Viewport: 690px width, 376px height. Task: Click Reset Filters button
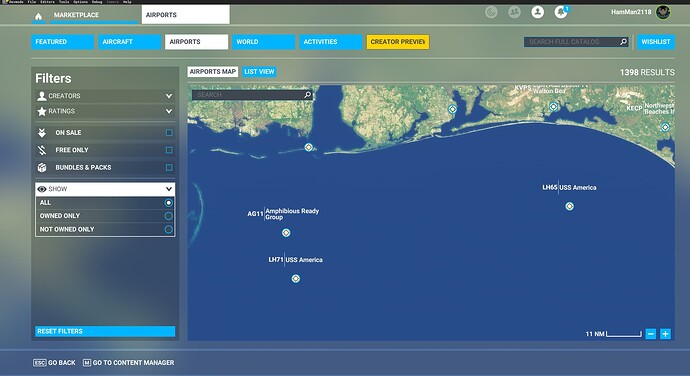click(105, 331)
